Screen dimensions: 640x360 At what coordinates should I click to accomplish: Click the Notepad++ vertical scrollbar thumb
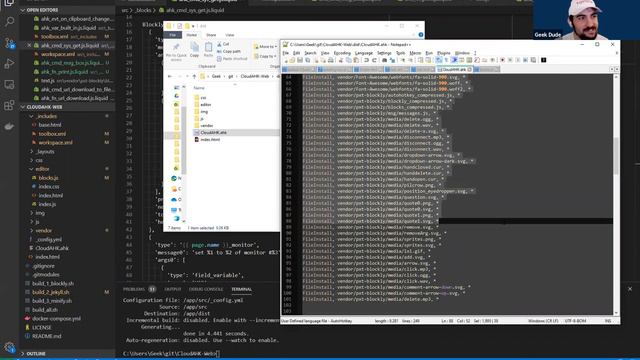[x=616, y=155]
